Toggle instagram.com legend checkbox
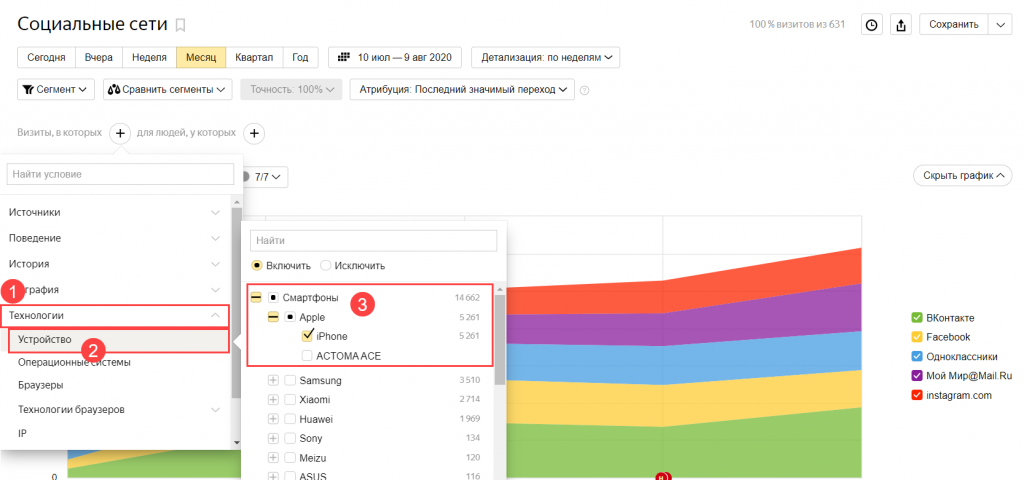Image resolution: width=1024 pixels, height=480 pixels. [916, 395]
